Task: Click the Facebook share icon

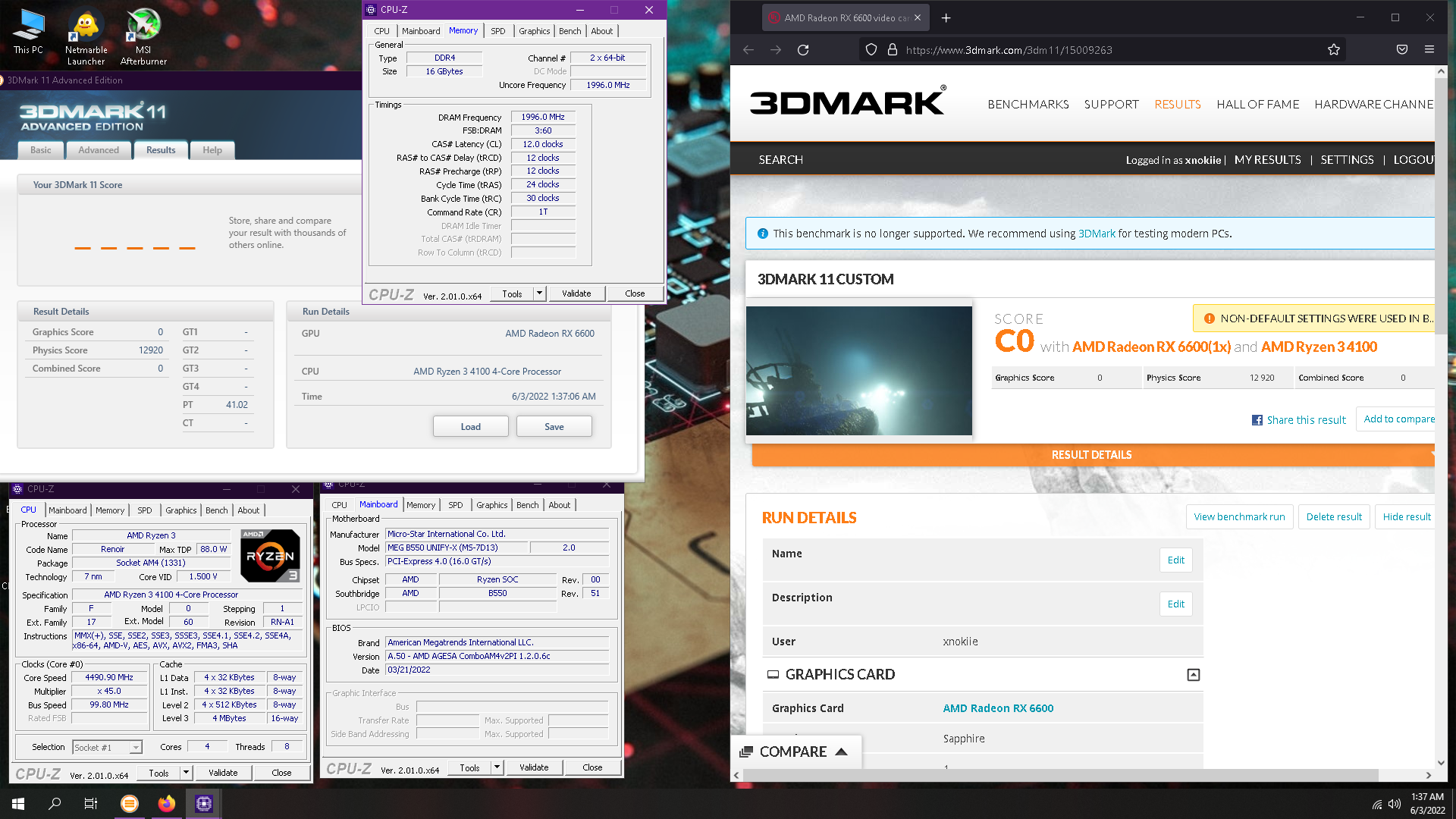Action: (1257, 420)
